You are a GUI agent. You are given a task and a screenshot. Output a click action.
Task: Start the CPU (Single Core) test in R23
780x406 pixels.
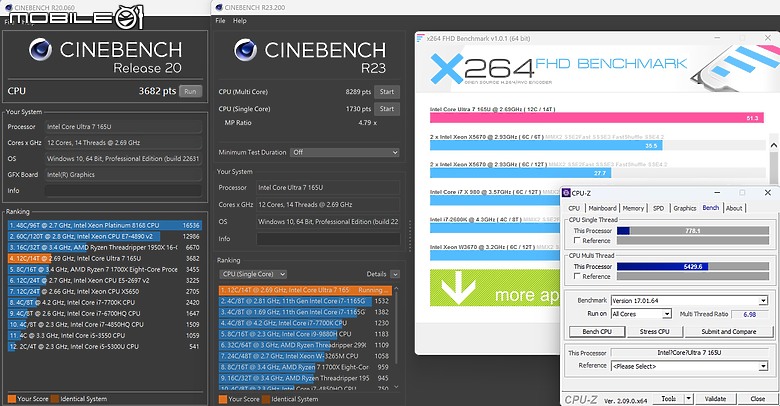tap(387, 109)
